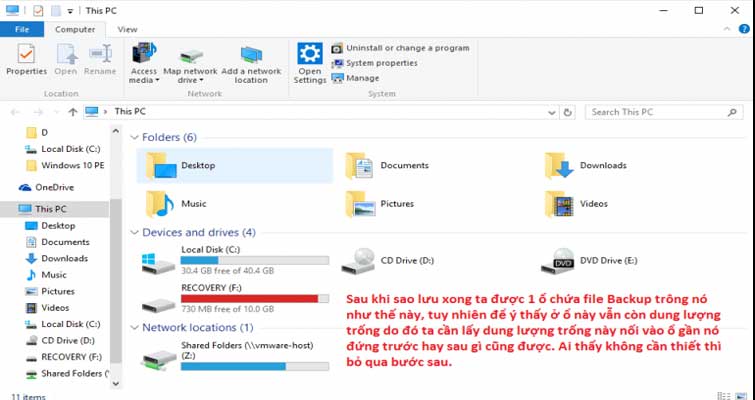Select the Documents folder in main pane

tap(387, 166)
